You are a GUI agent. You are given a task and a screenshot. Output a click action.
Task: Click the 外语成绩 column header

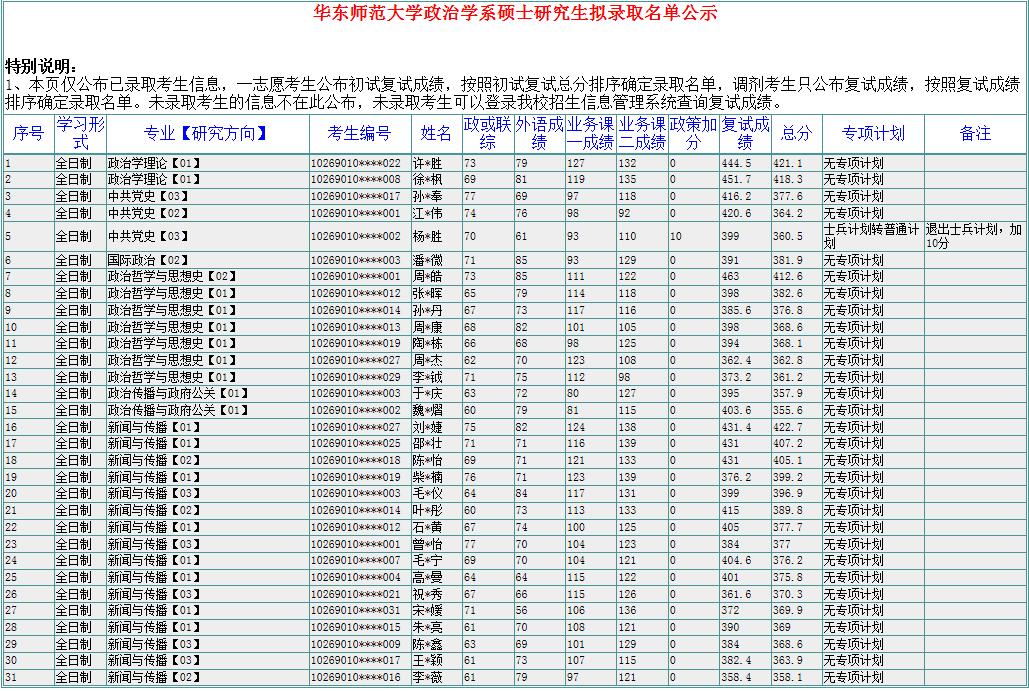pos(539,134)
